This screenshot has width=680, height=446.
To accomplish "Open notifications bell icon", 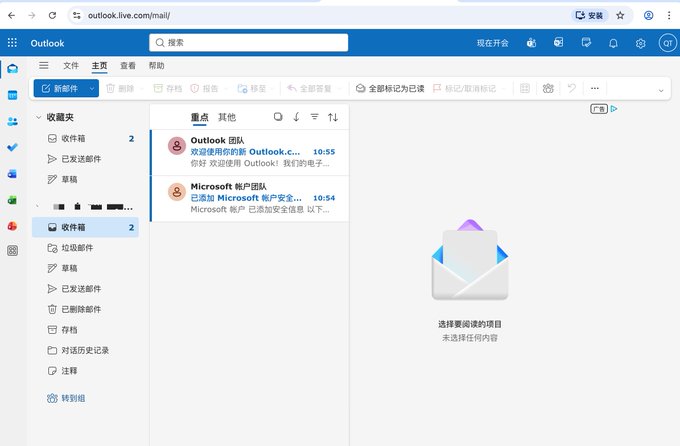I will pyautogui.click(x=613, y=43).
